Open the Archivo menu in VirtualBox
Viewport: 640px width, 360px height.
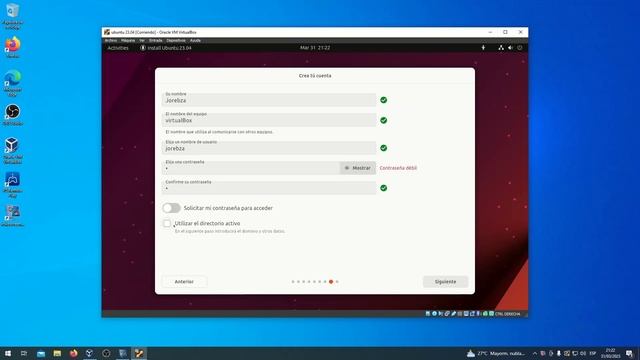tap(111, 40)
